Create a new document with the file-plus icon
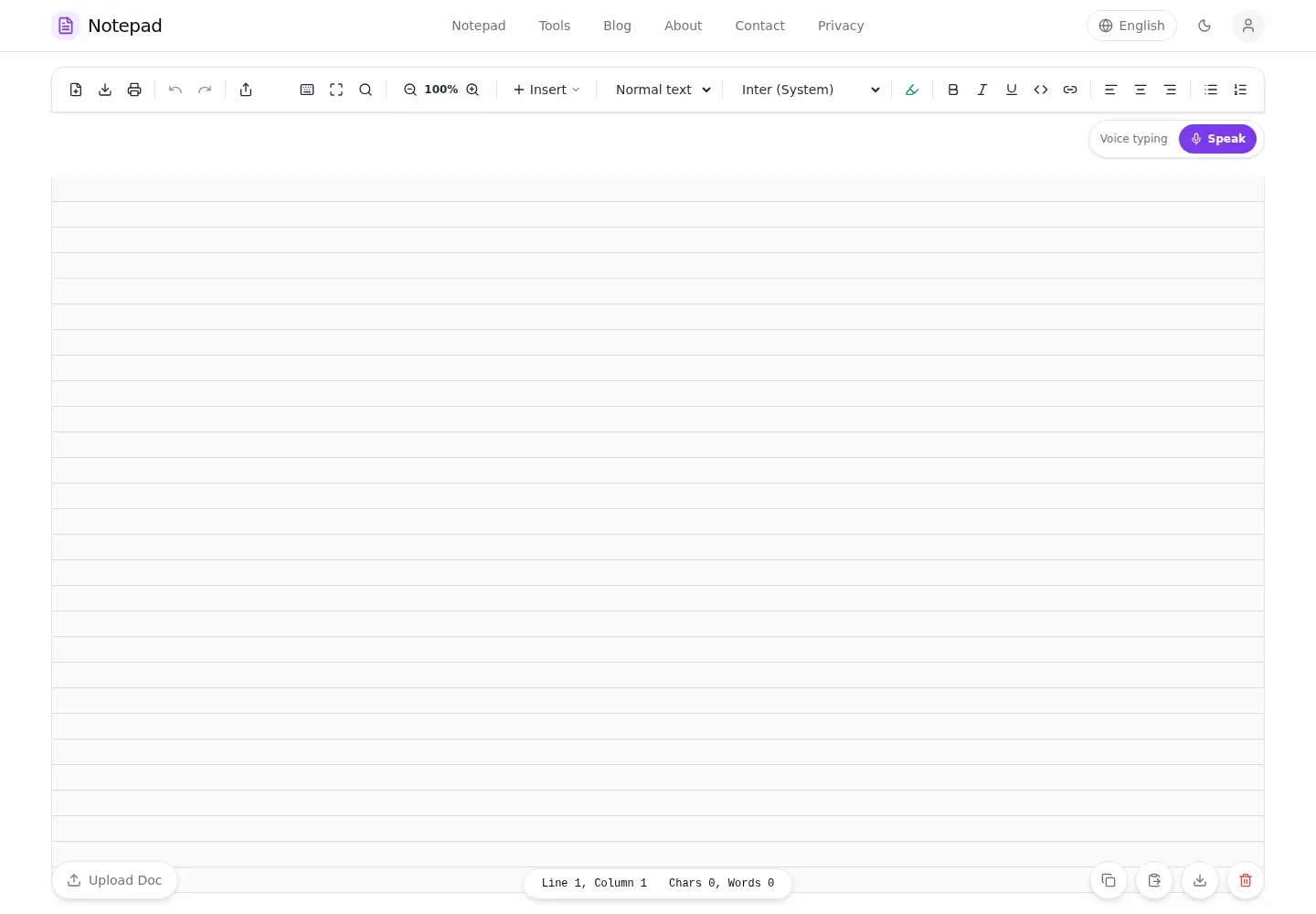This screenshot has height=914, width=1316. pos(76,90)
